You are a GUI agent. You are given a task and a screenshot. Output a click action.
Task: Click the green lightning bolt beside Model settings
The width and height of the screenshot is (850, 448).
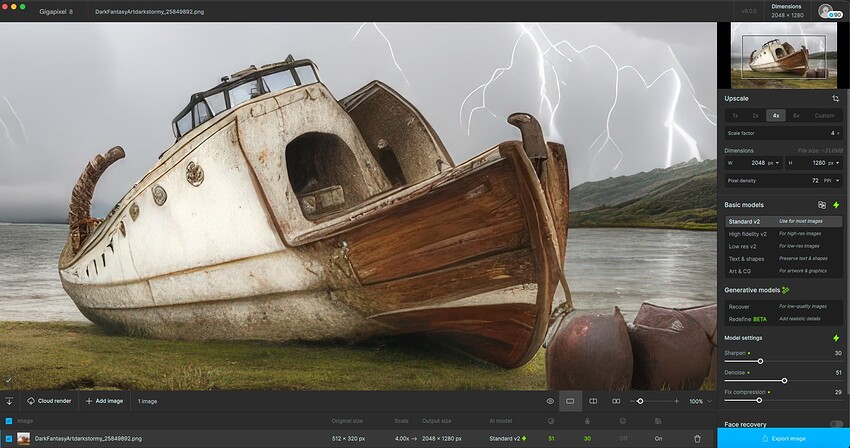pos(836,338)
